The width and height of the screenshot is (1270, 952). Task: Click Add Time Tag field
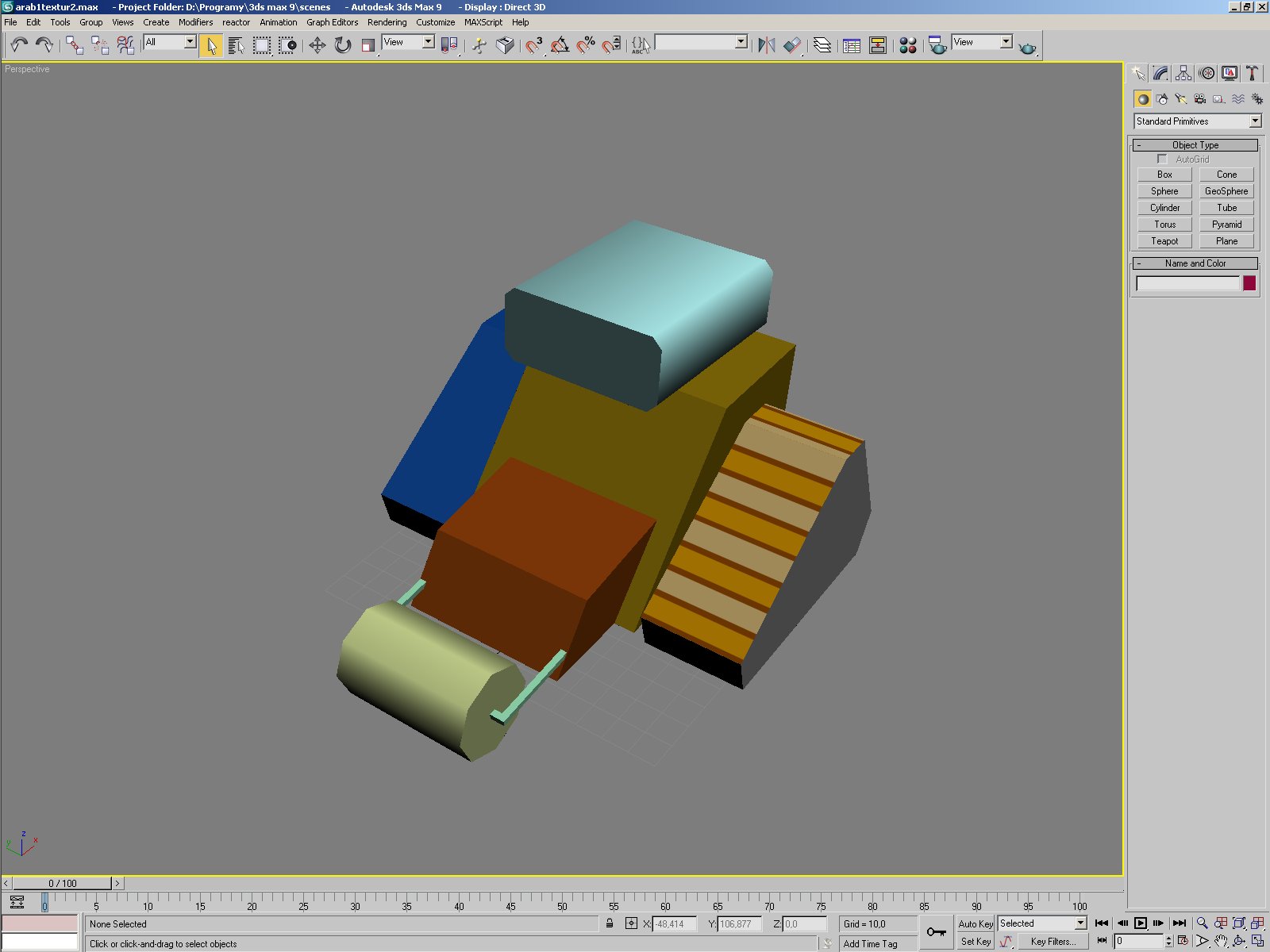pos(878,943)
